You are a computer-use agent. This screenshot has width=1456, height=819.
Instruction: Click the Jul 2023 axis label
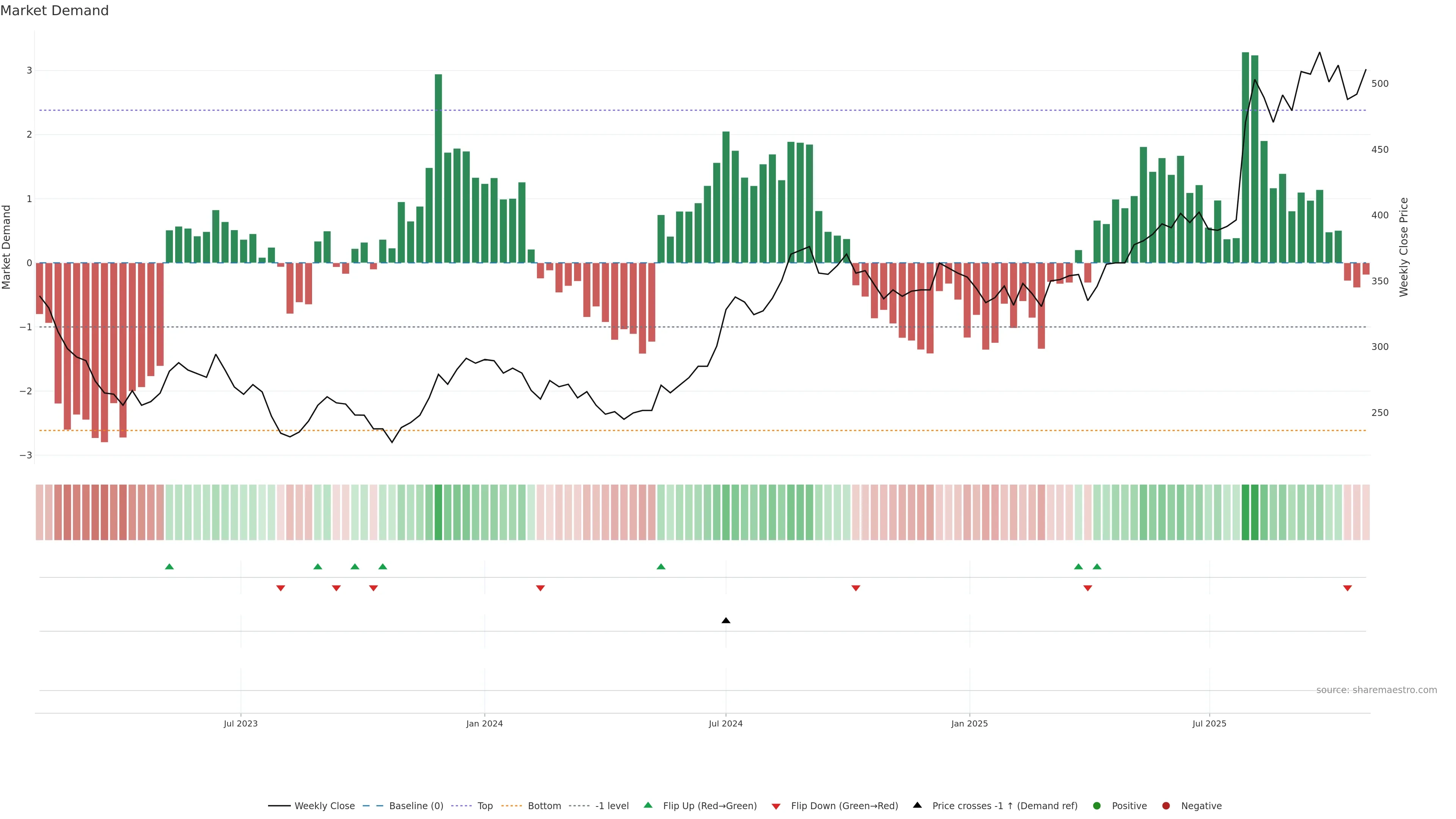point(240,723)
